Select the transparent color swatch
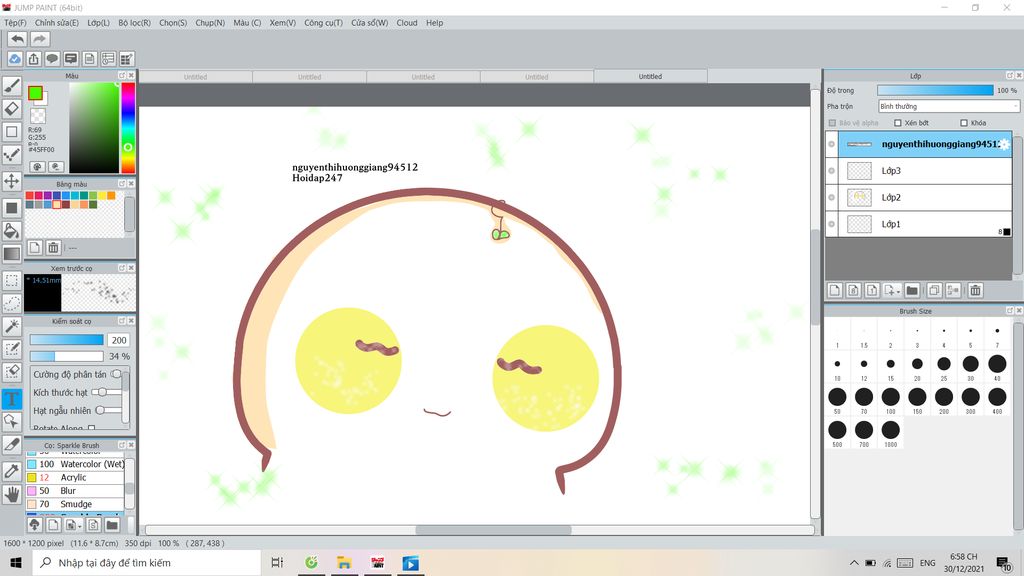The image size is (1024, 576). point(38,116)
